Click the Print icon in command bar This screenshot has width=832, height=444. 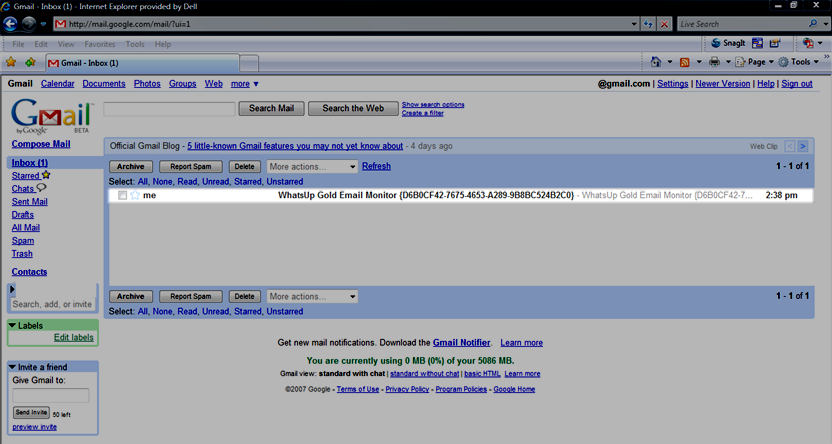tap(714, 62)
